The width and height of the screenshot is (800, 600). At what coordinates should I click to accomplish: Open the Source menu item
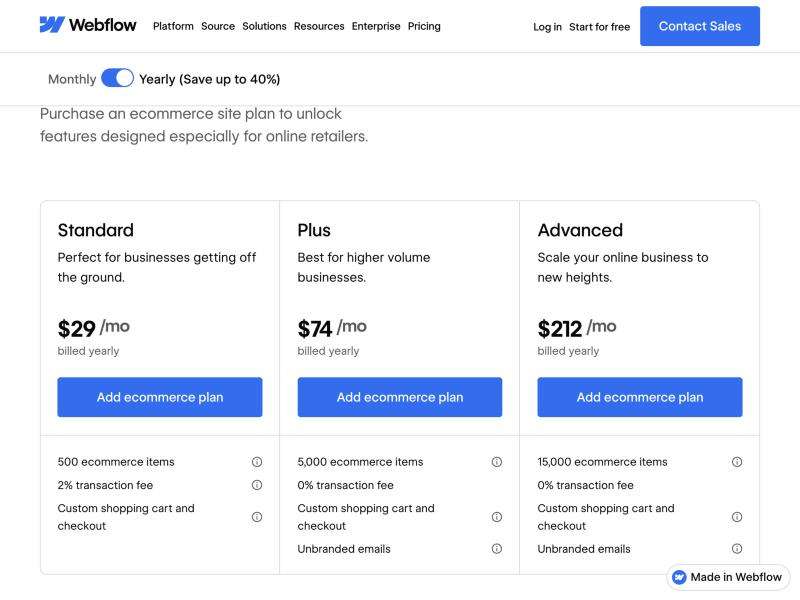[218, 26]
